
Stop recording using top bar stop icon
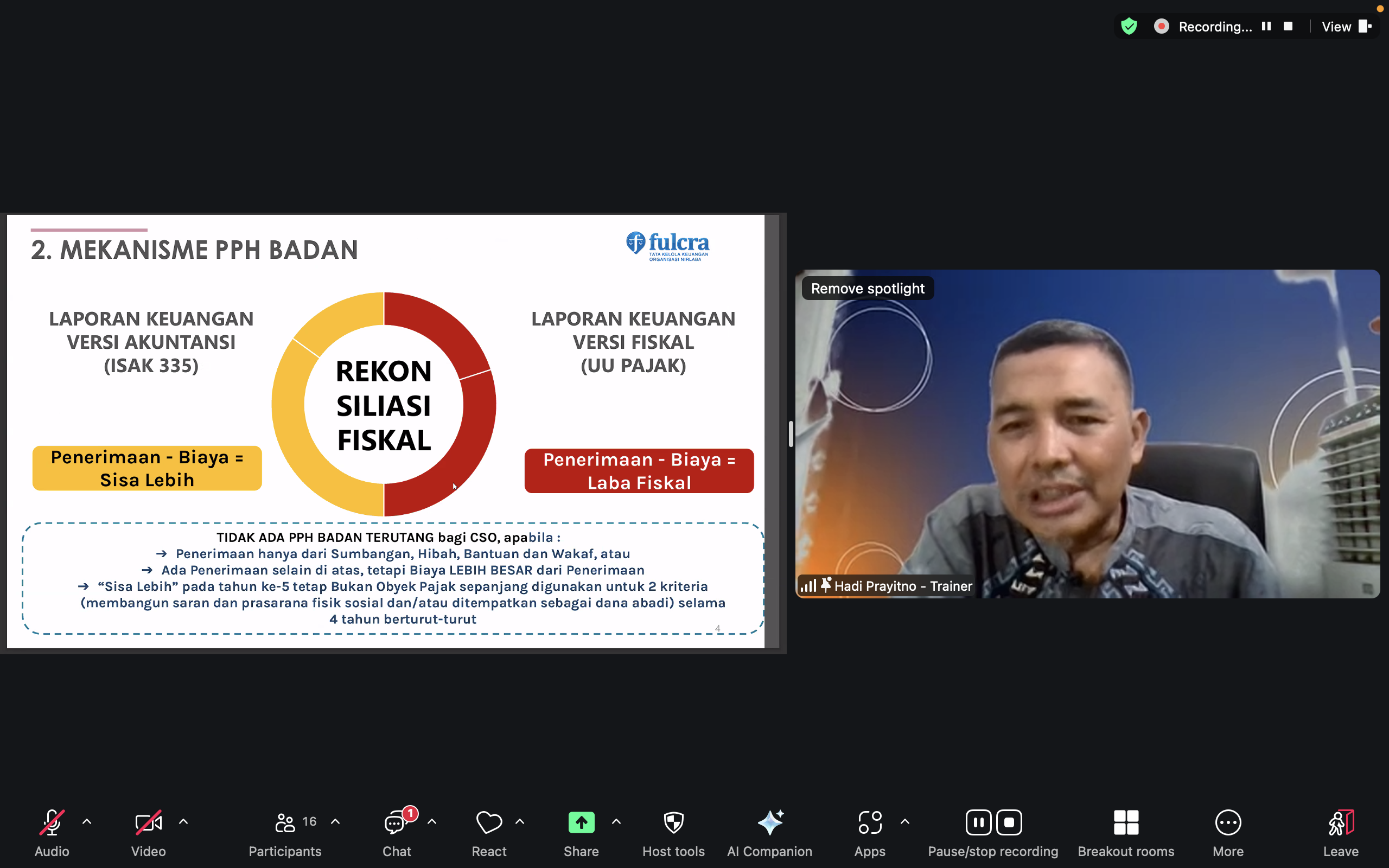(1288, 27)
